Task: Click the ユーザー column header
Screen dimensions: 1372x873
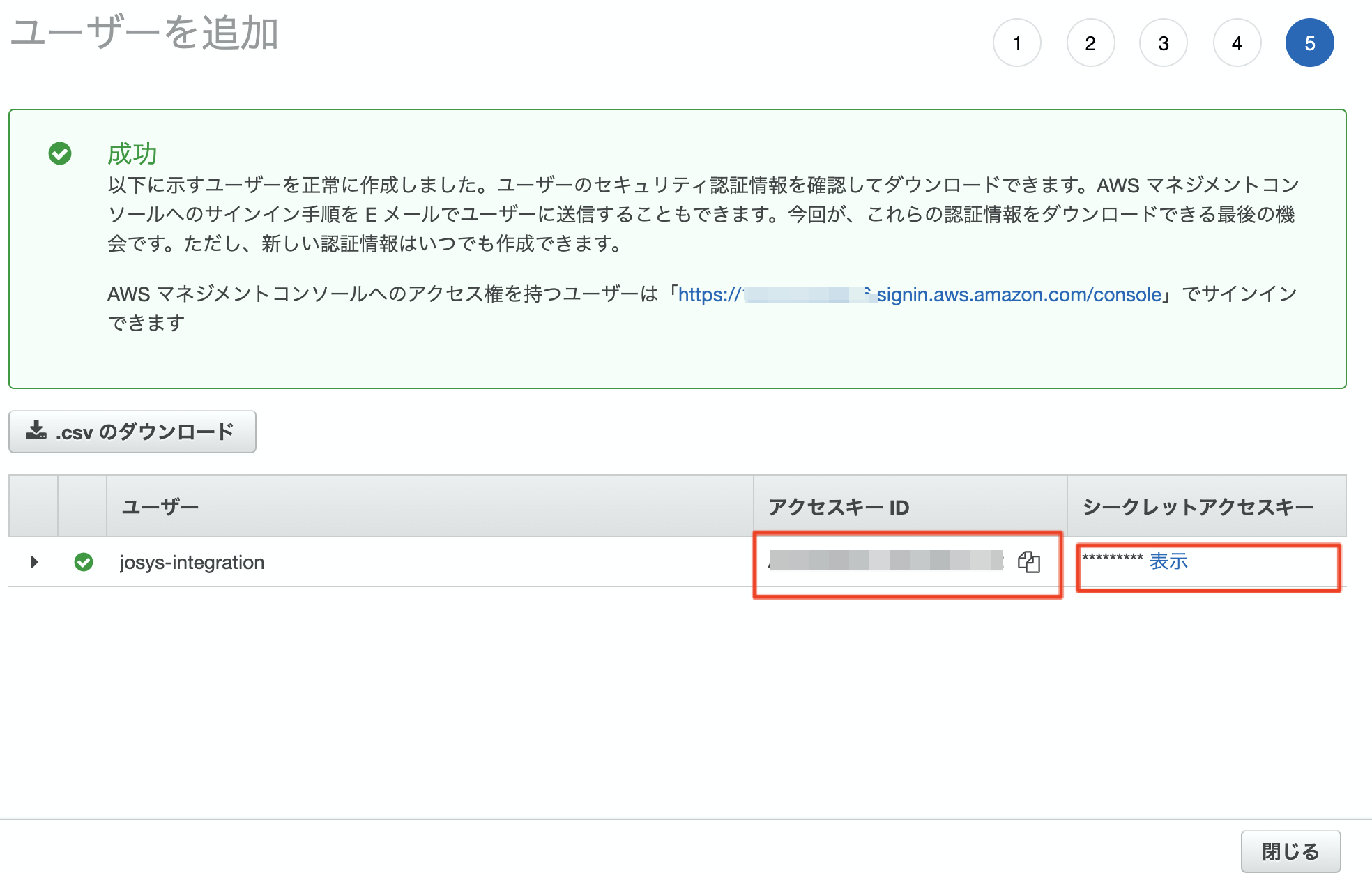Action: pyautogui.click(x=160, y=507)
